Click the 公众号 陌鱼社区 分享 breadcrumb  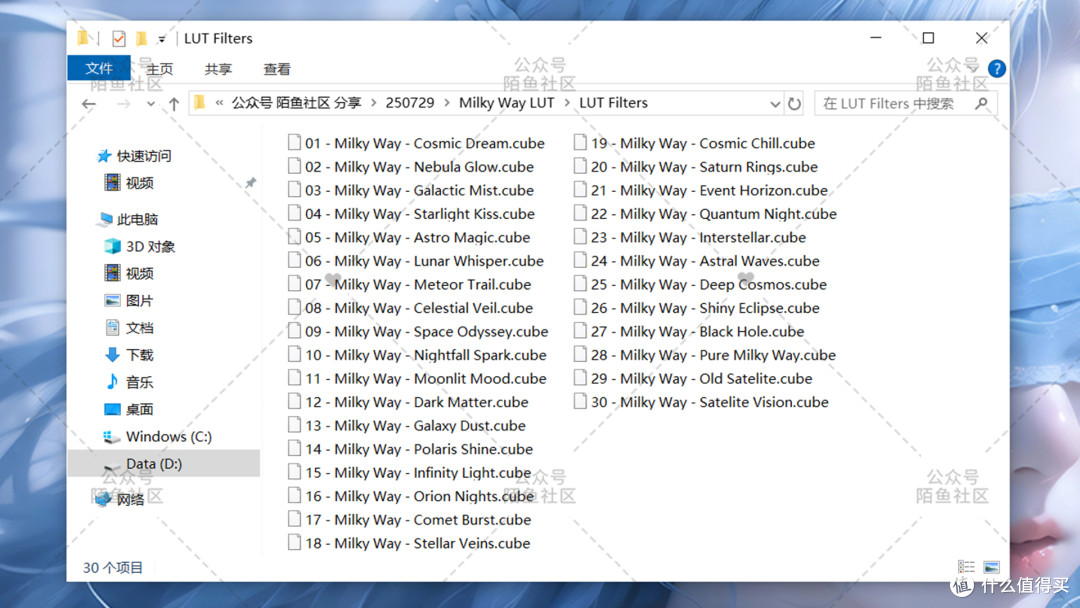[x=296, y=103]
